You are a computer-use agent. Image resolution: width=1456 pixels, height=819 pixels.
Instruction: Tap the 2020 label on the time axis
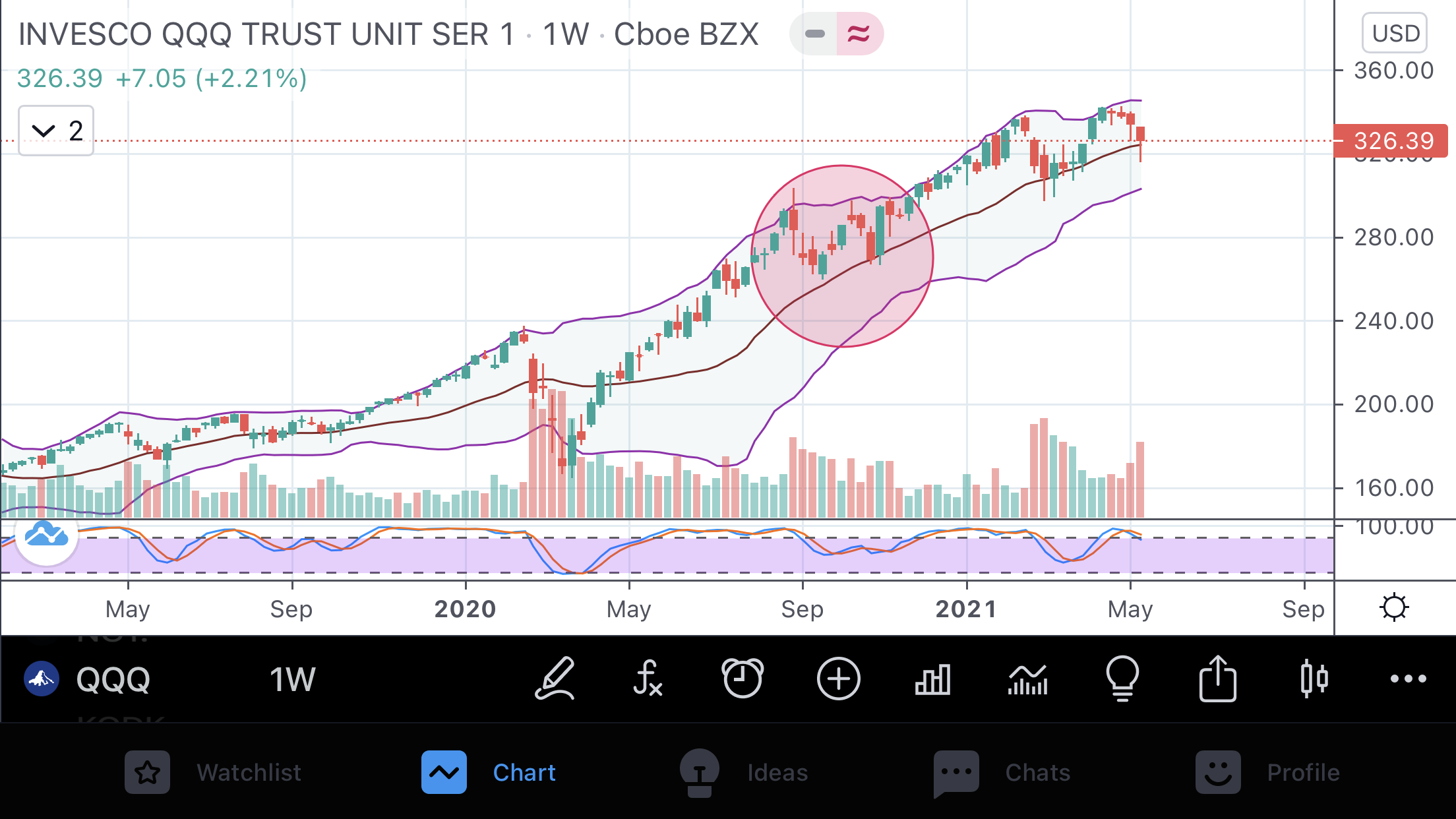[x=465, y=609]
